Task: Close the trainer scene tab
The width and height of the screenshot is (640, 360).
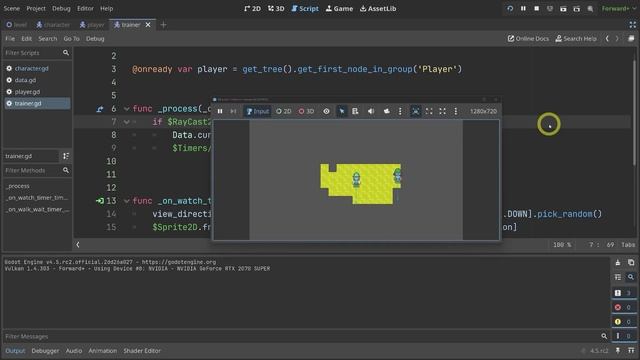Action: [x=148, y=25]
